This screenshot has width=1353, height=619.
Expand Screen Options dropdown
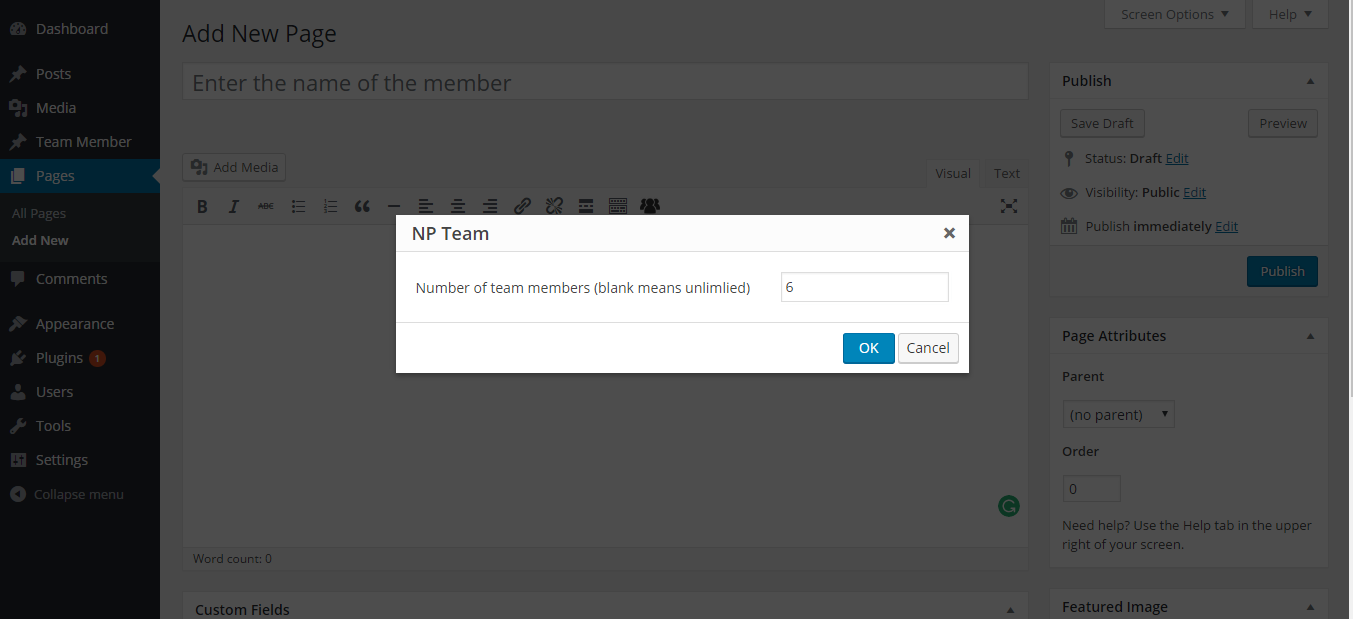coord(1175,14)
